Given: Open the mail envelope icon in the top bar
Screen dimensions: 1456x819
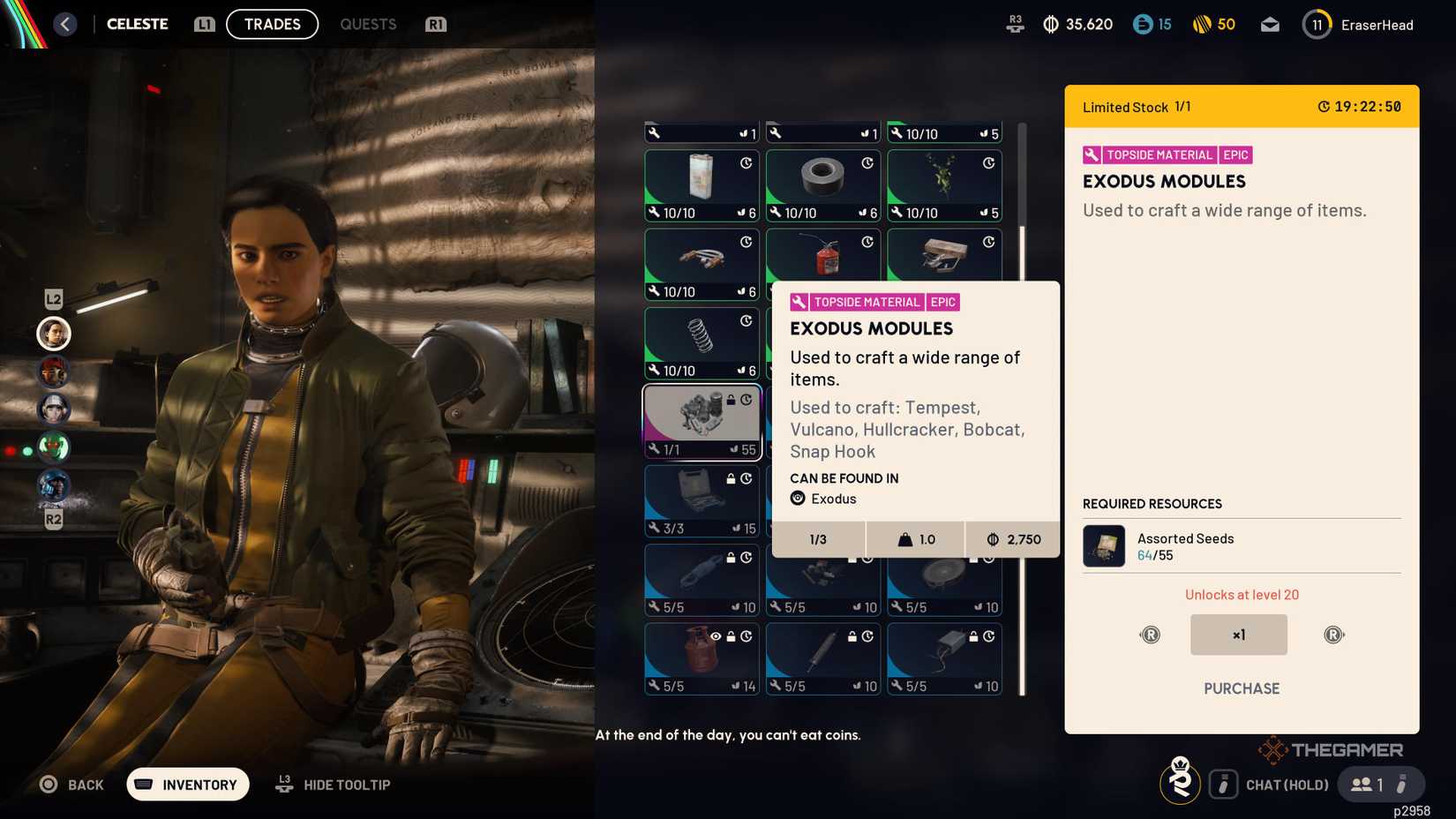Looking at the screenshot, I should click(x=1270, y=24).
